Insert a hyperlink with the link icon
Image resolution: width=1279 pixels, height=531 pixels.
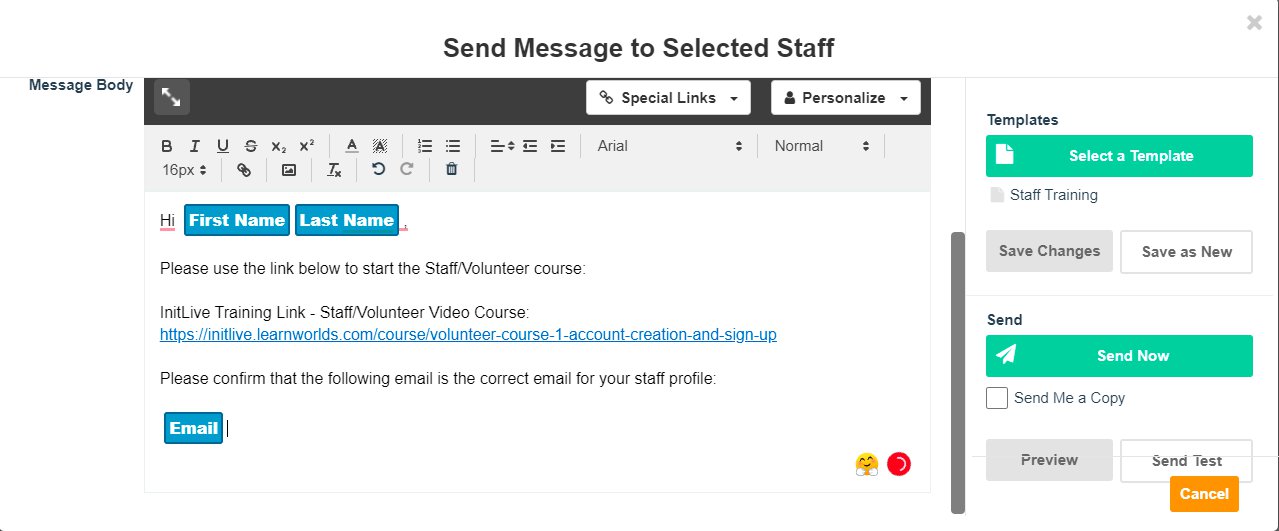pos(244,170)
